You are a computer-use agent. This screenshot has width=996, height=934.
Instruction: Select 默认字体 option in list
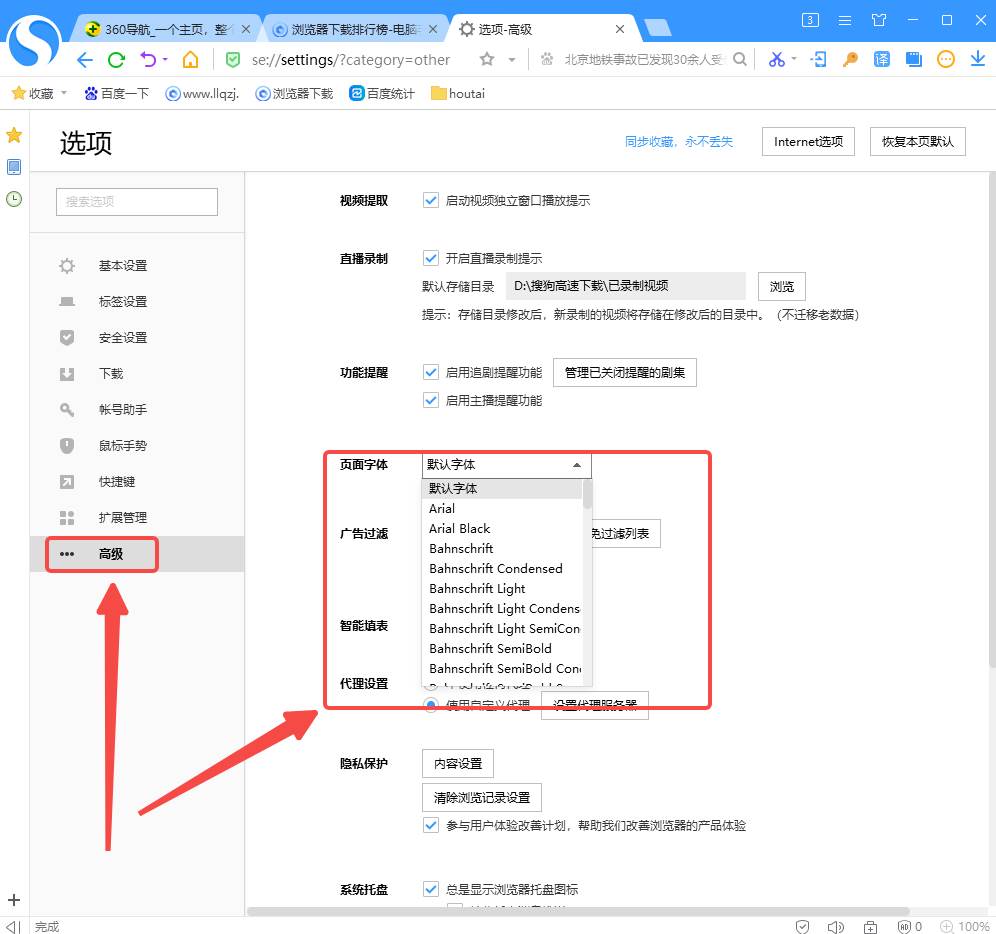tap(502, 488)
